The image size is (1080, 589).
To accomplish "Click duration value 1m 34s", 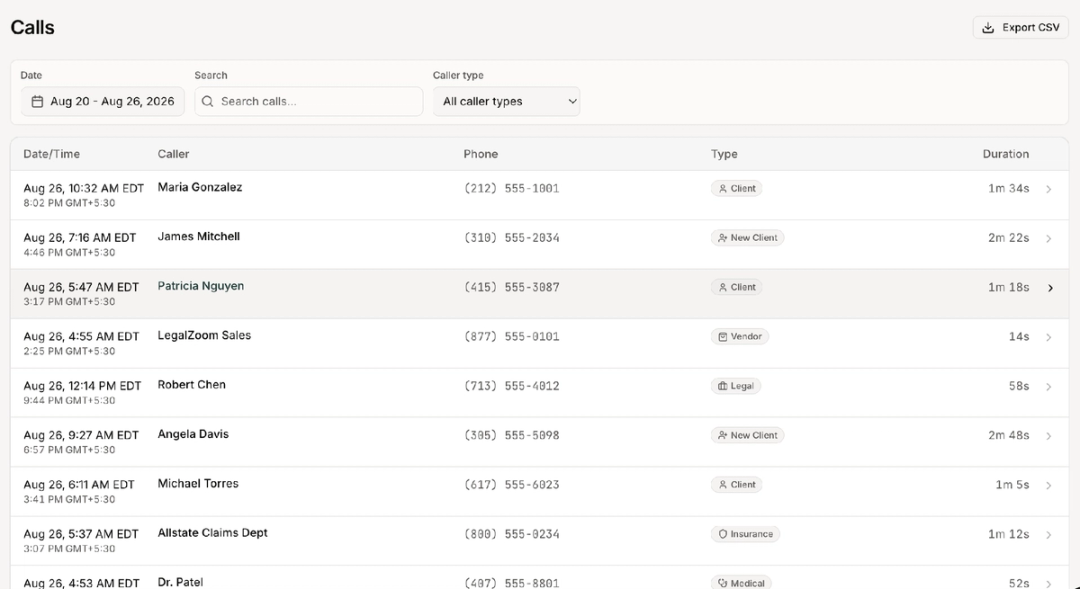I will (1009, 189).
